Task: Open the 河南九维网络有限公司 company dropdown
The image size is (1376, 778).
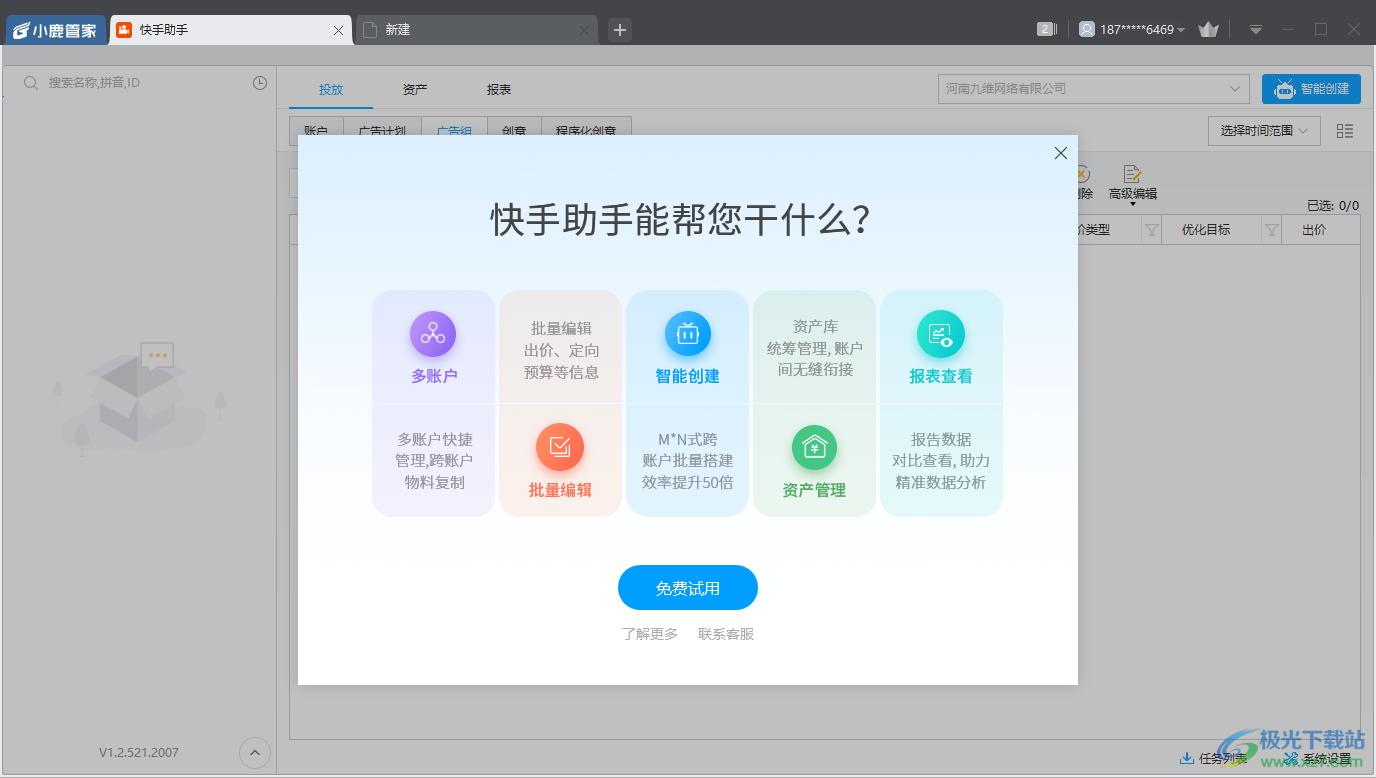Action: point(1094,89)
